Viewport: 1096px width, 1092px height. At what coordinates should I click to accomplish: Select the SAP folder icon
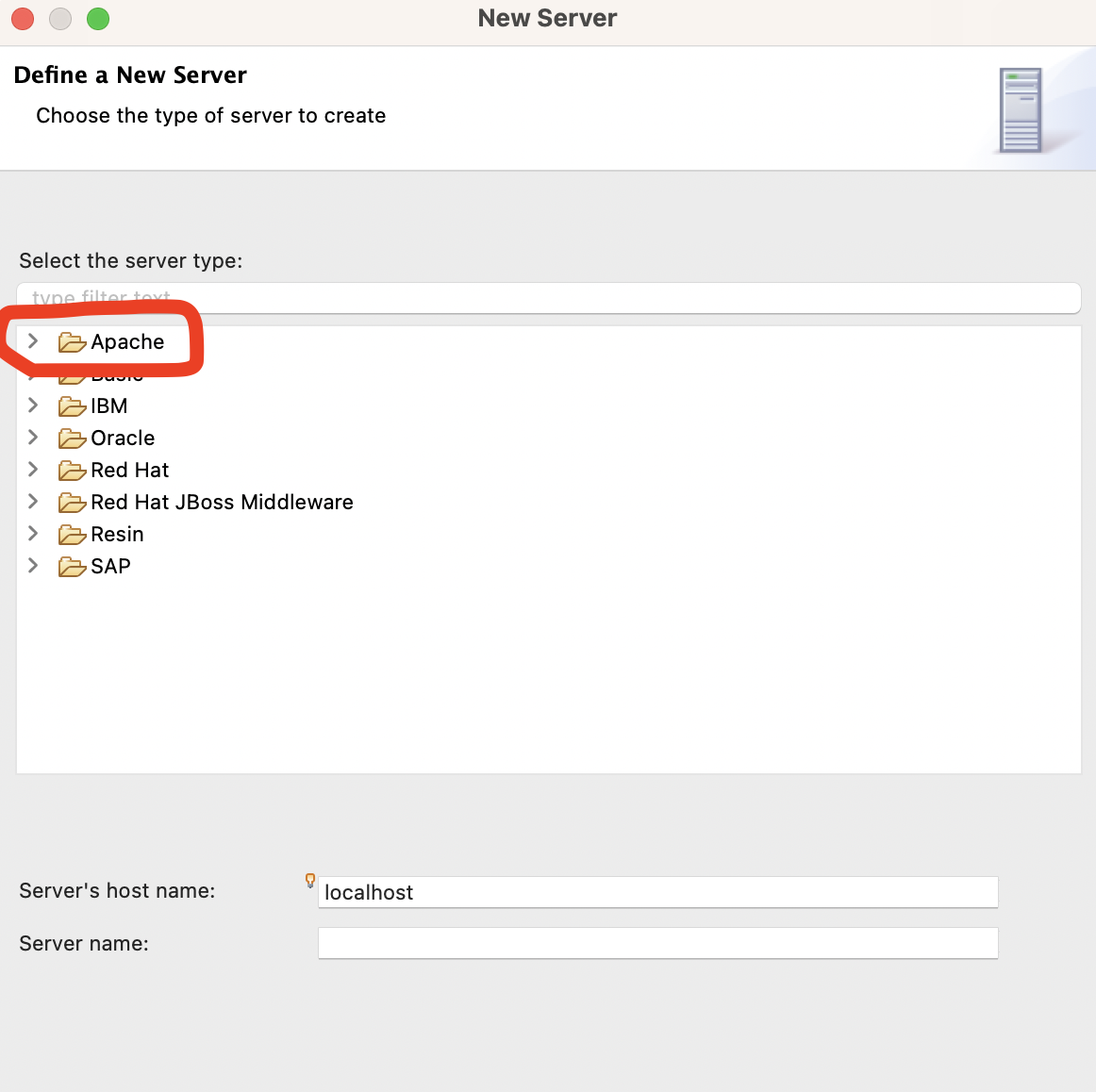[x=72, y=568]
